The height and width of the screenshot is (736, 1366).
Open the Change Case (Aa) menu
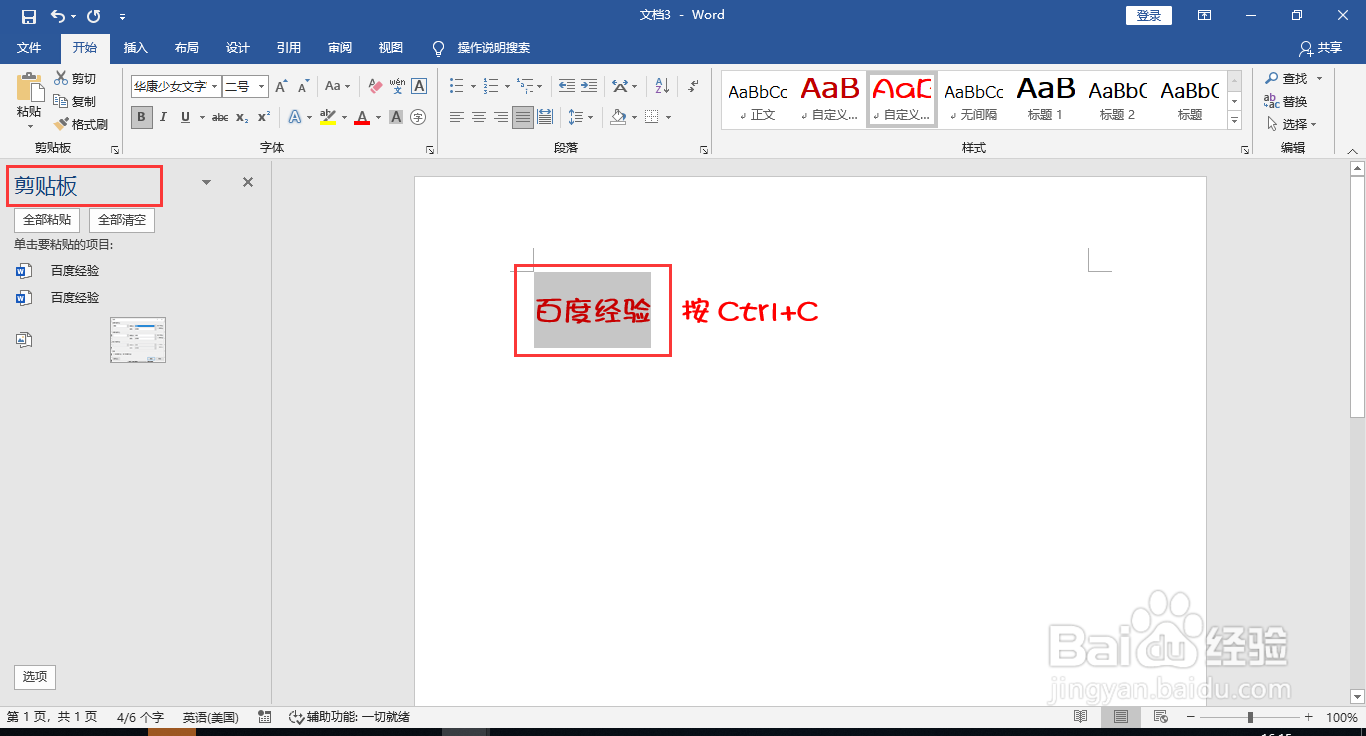337,86
